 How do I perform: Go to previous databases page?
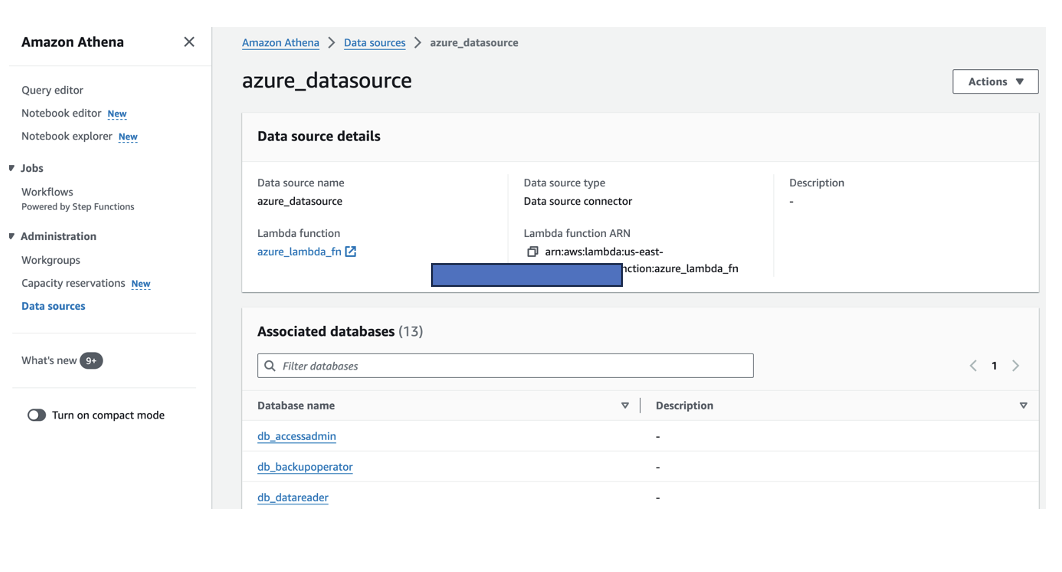click(973, 366)
